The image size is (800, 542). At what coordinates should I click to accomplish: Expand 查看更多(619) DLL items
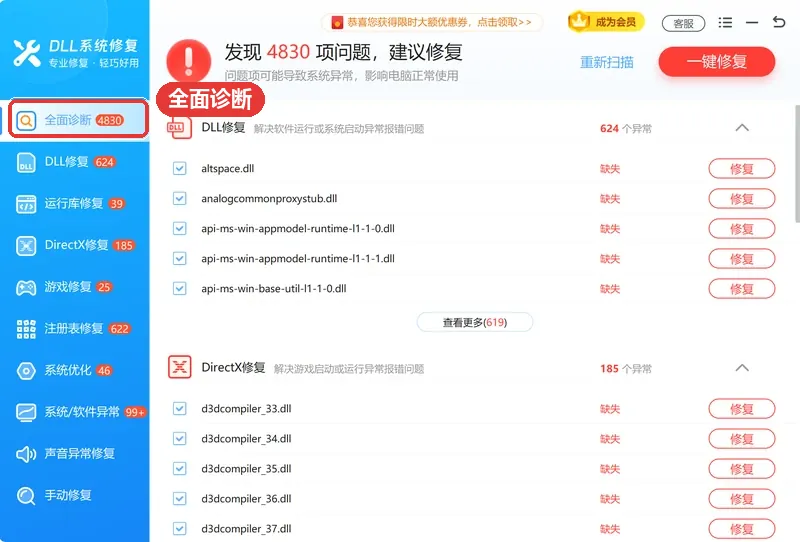[475, 322]
